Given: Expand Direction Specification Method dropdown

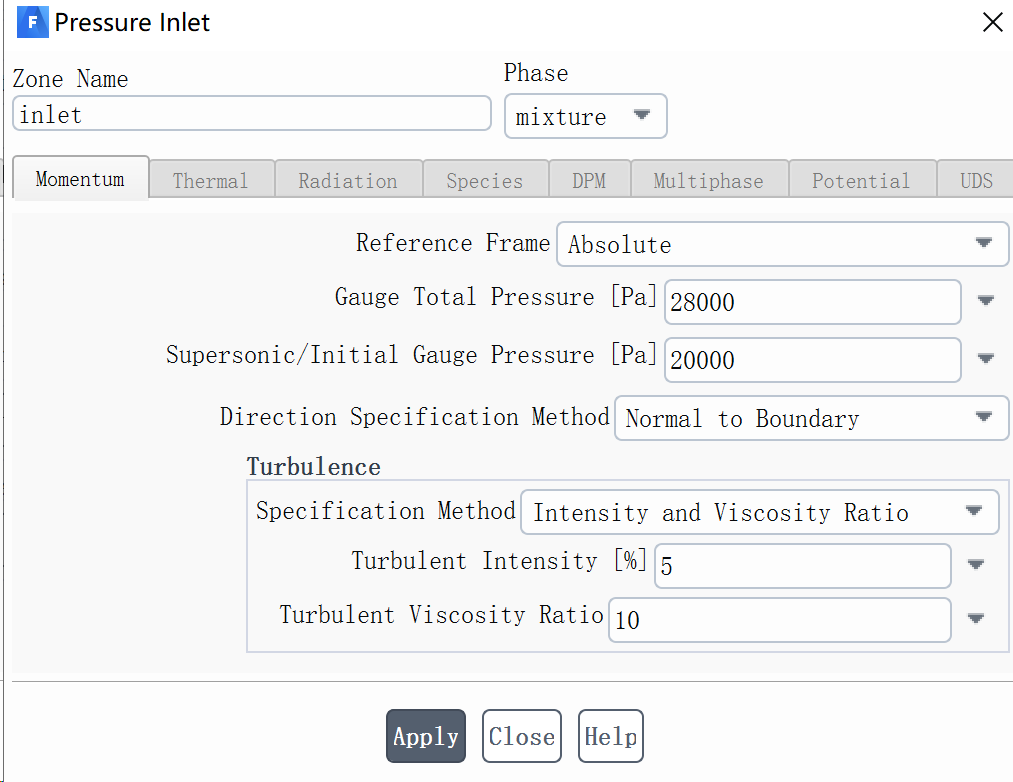Looking at the screenshot, I should (811, 419).
